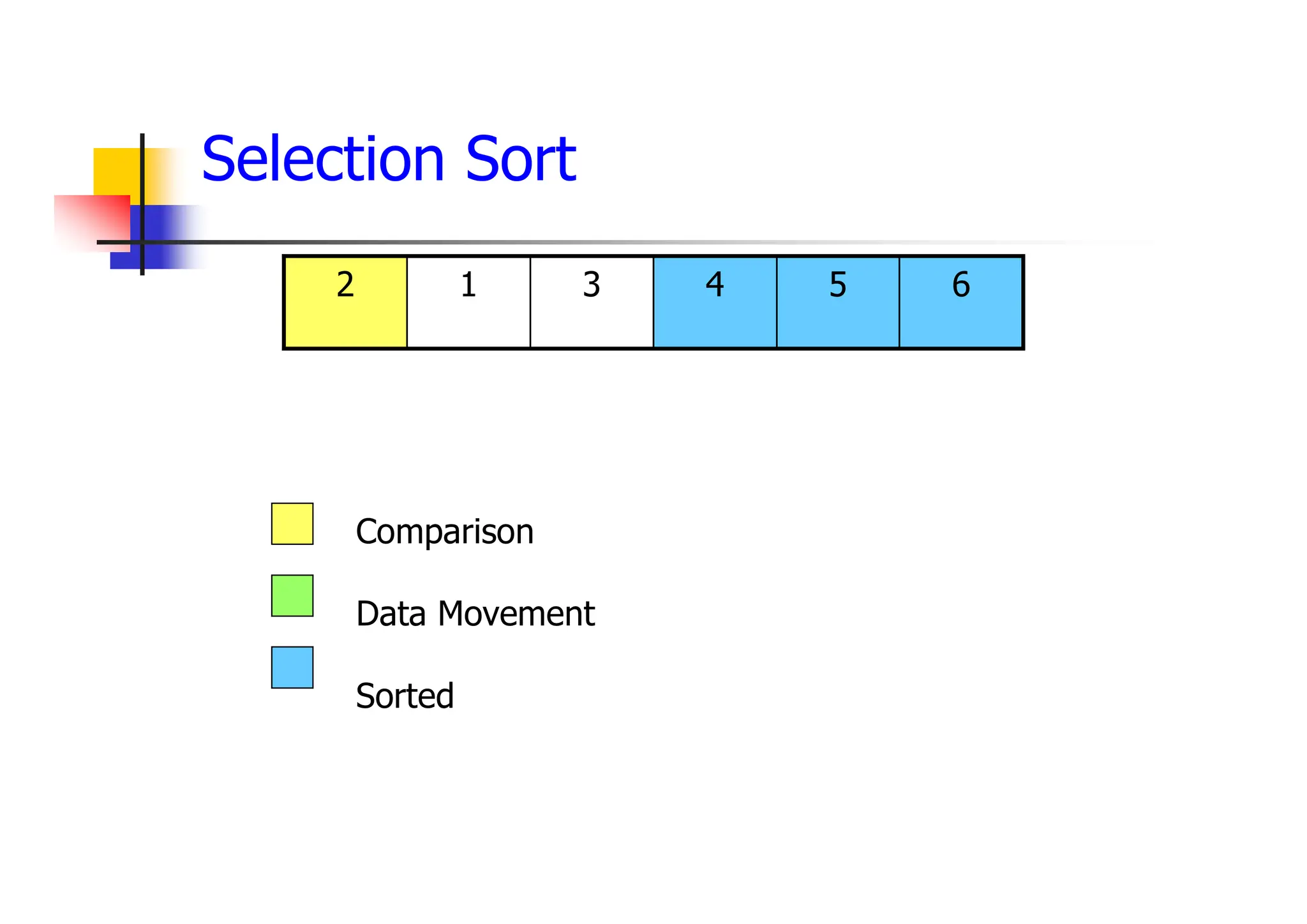Click the green Data Movement legend swatch
Image resolution: width=1307 pixels, height=924 pixels.
(x=292, y=596)
